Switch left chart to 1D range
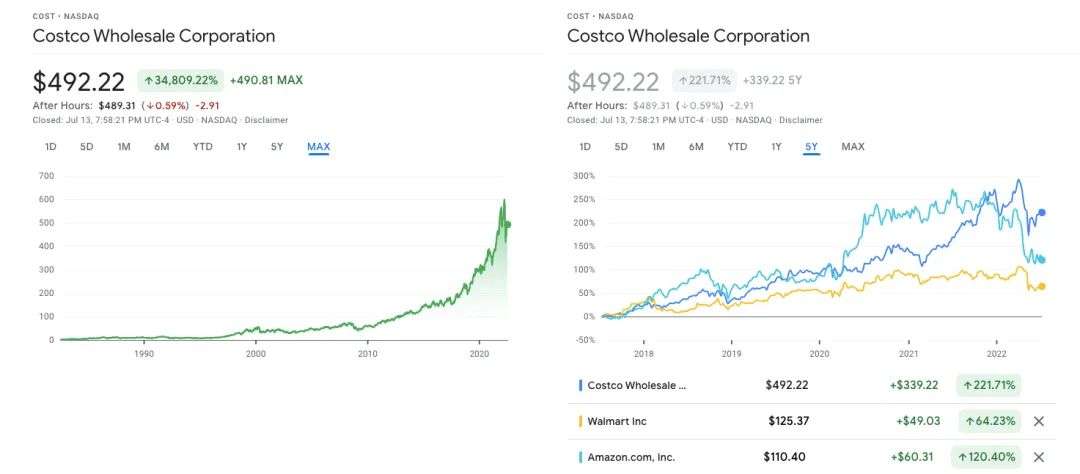The image size is (1080, 474). [51, 147]
